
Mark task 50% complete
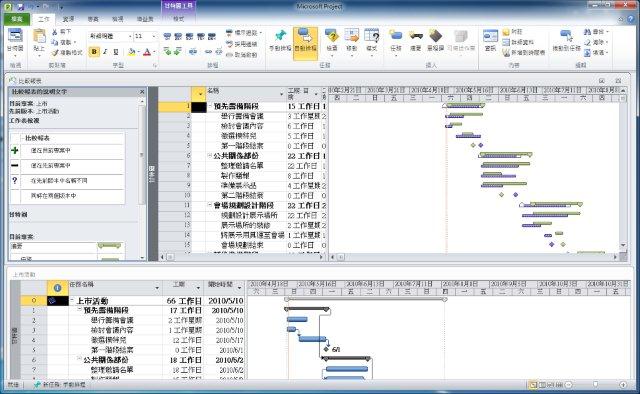click(189, 36)
